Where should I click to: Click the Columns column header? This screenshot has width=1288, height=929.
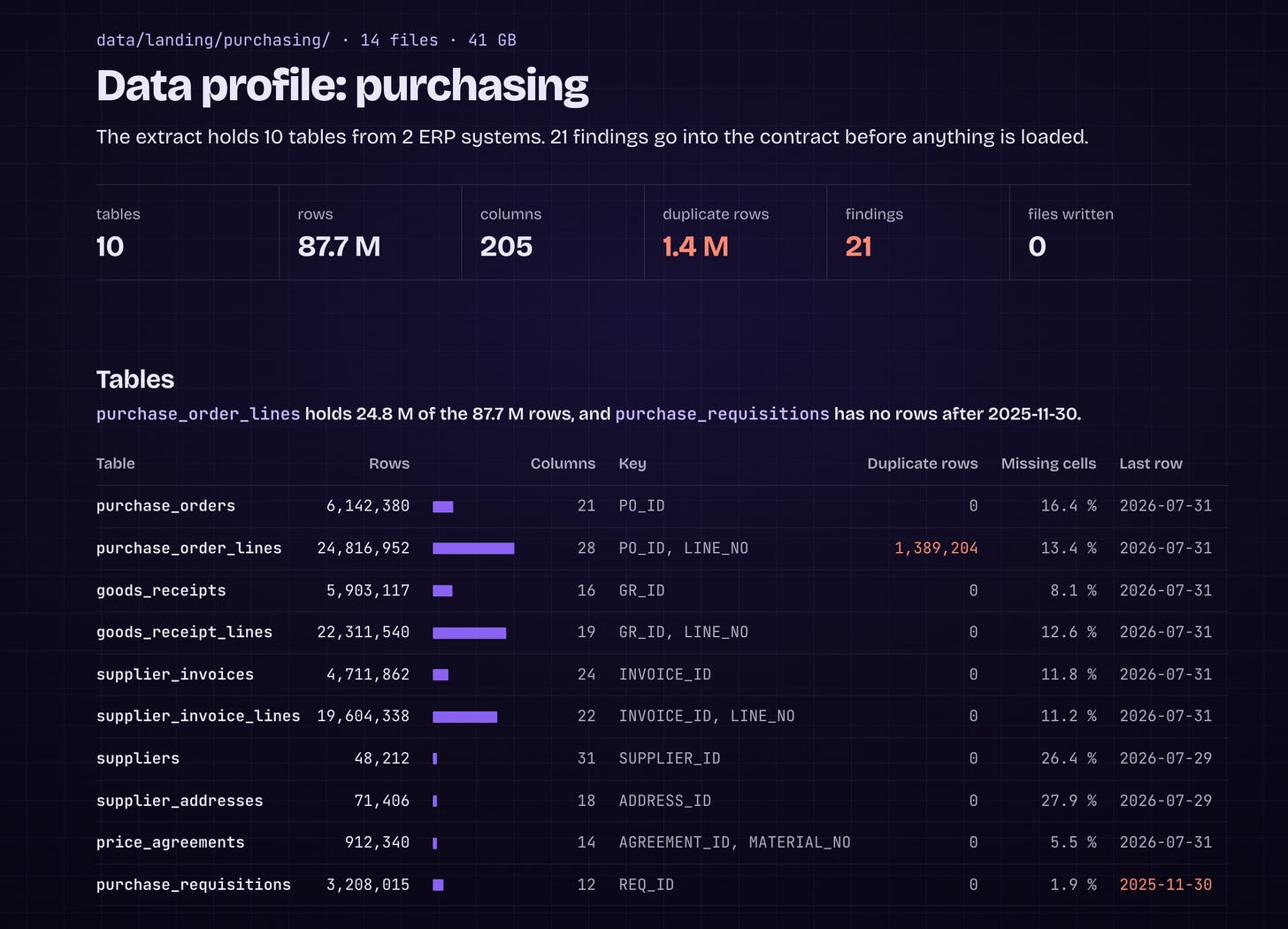(563, 464)
